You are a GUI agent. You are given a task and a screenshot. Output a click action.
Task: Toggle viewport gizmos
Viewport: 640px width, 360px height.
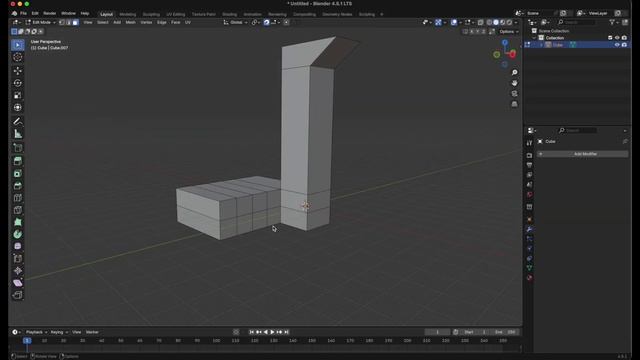tap(438, 22)
